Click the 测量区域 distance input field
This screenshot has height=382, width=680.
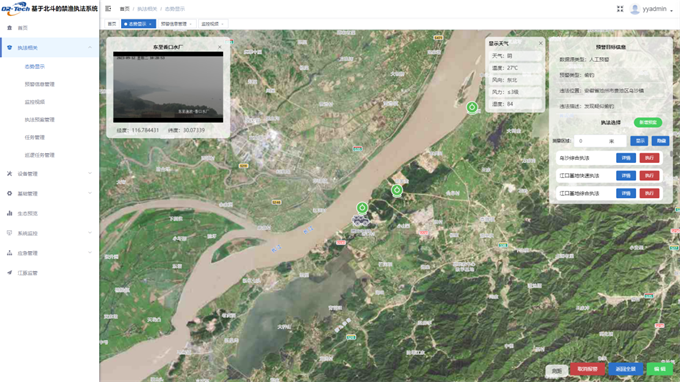click(x=600, y=141)
